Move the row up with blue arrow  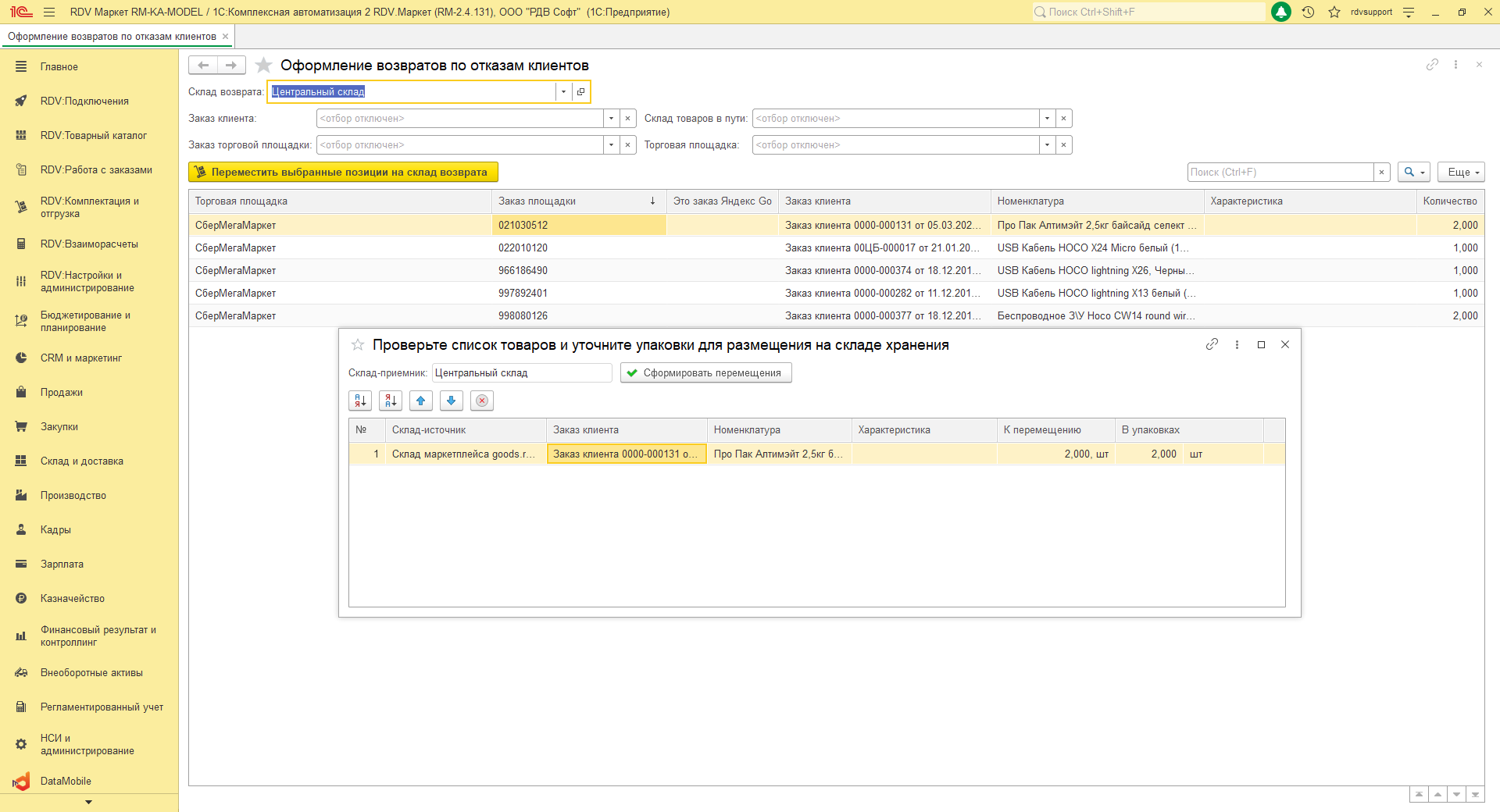pyautogui.click(x=420, y=401)
